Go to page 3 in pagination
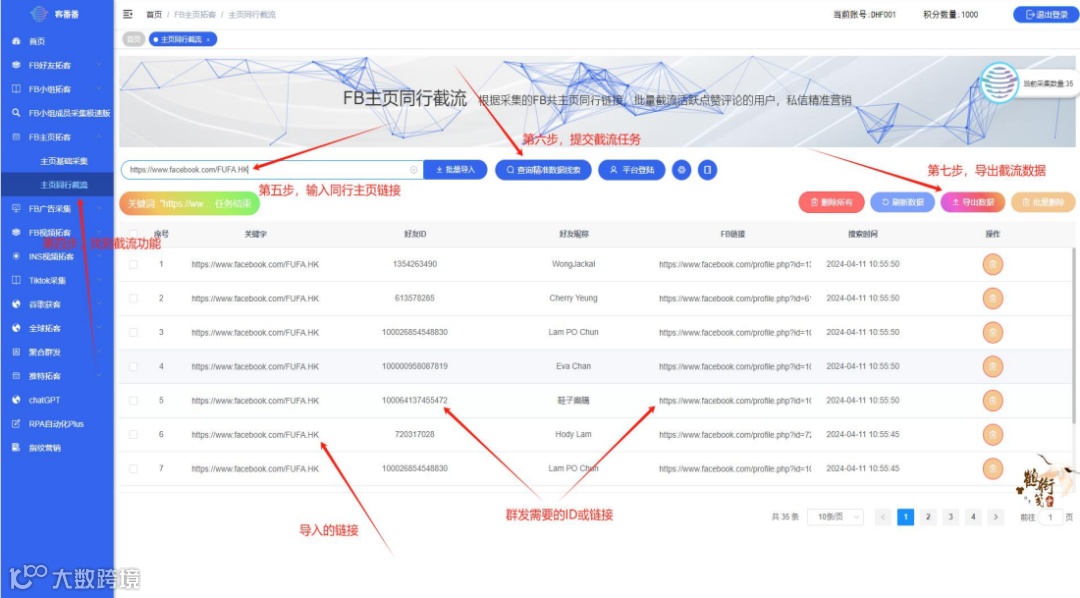 pos(951,517)
